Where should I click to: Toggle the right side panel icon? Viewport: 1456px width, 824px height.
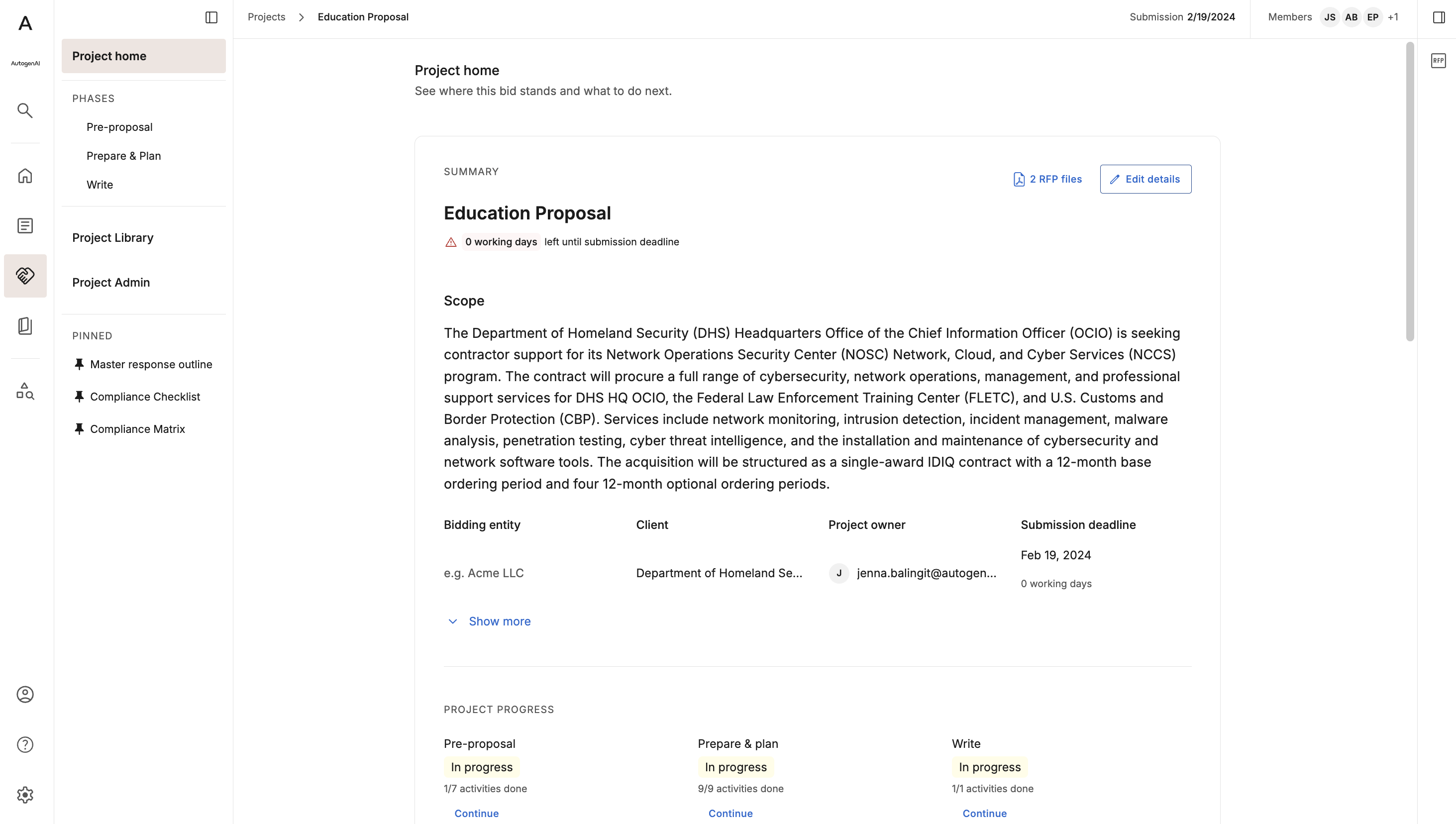1439,17
